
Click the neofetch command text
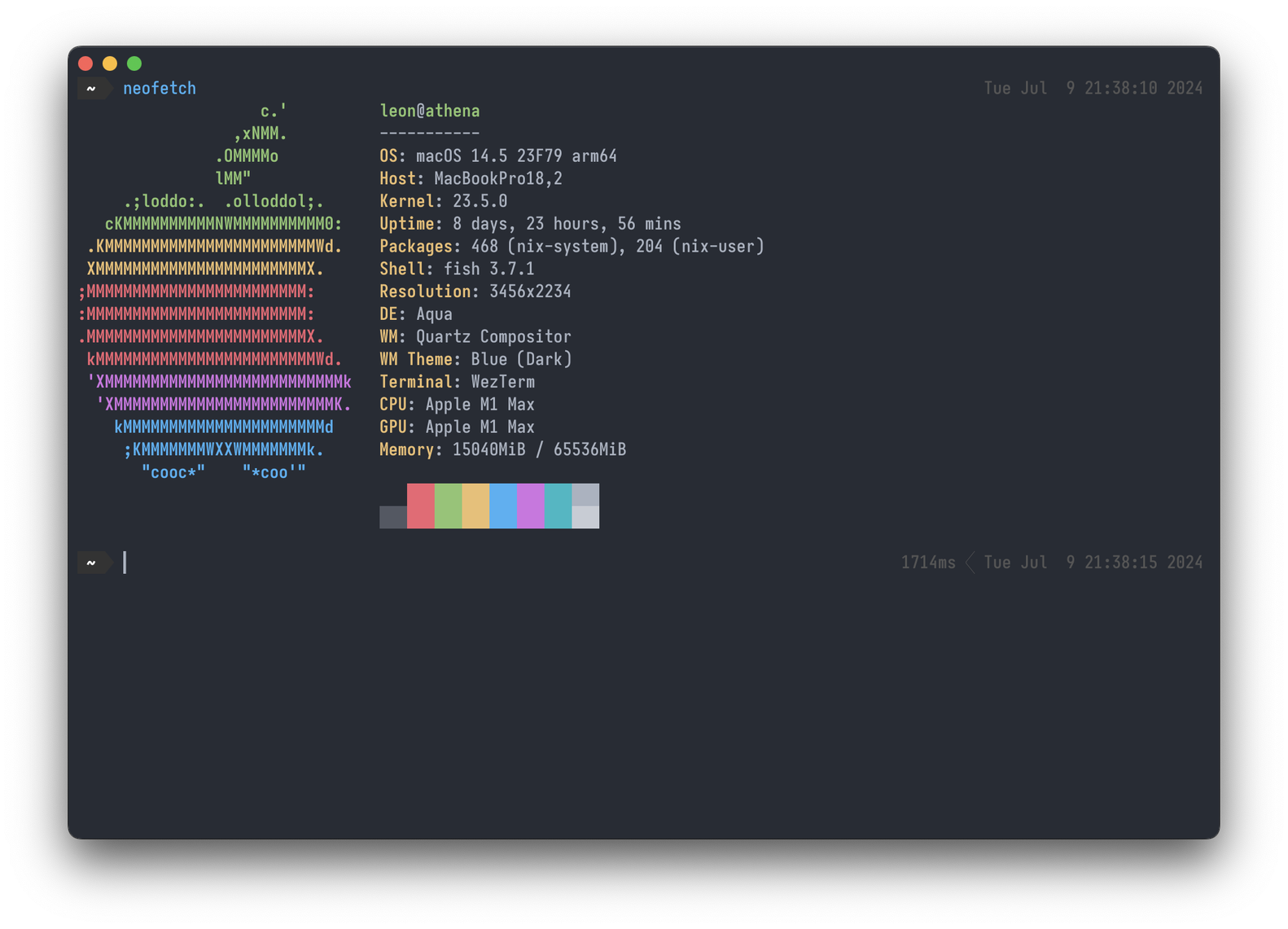(160, 88)
